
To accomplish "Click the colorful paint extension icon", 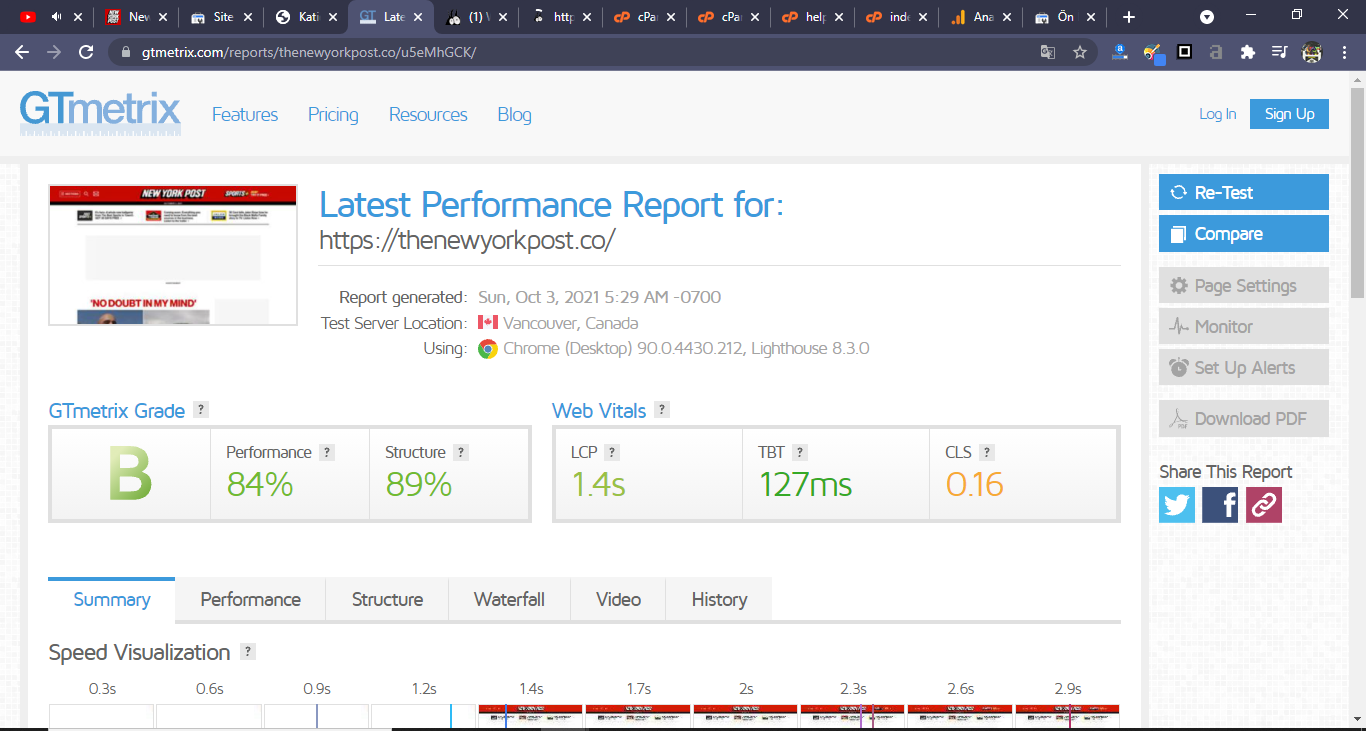I will click(1153, 53).
